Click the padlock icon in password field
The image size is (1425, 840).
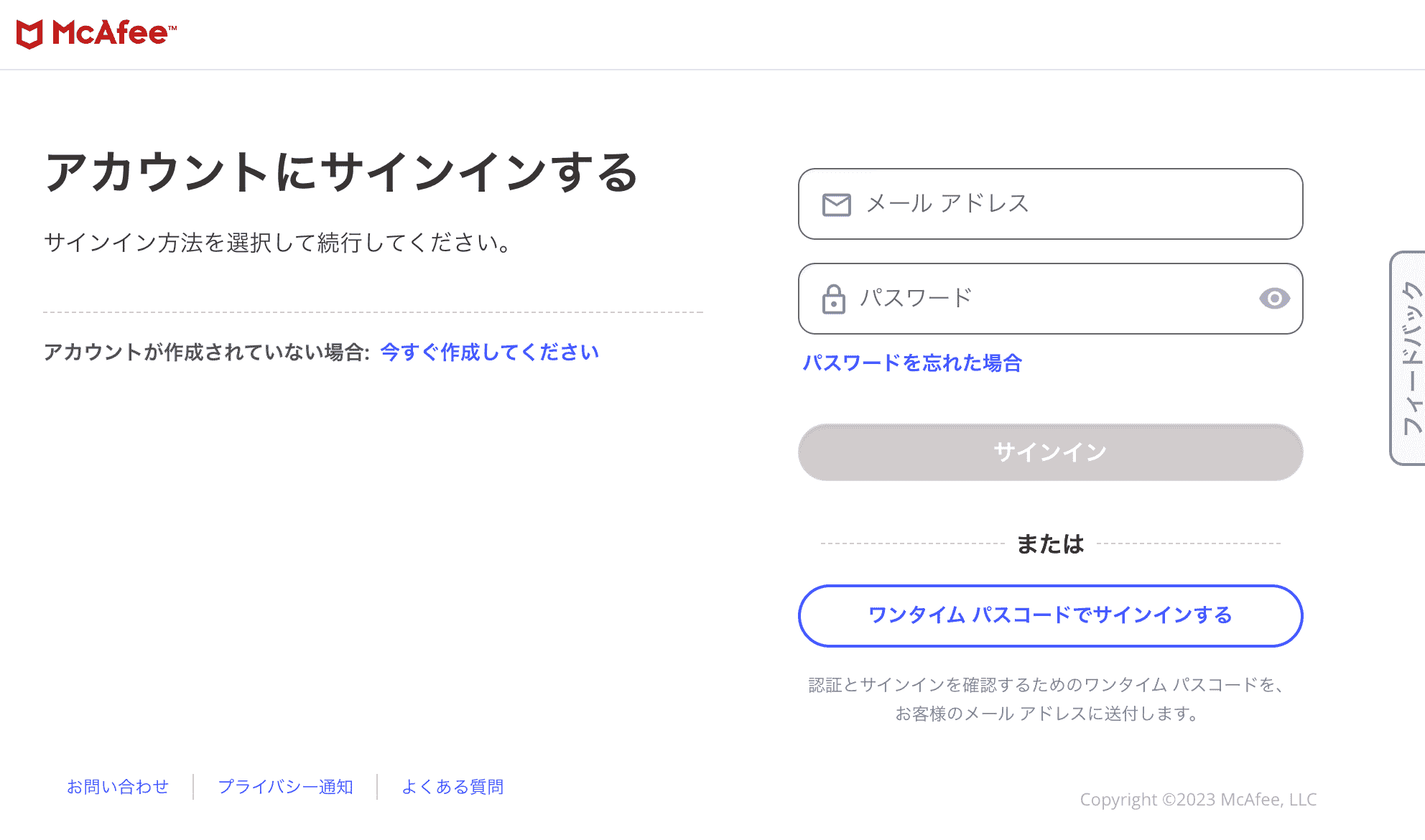point(833,299)
